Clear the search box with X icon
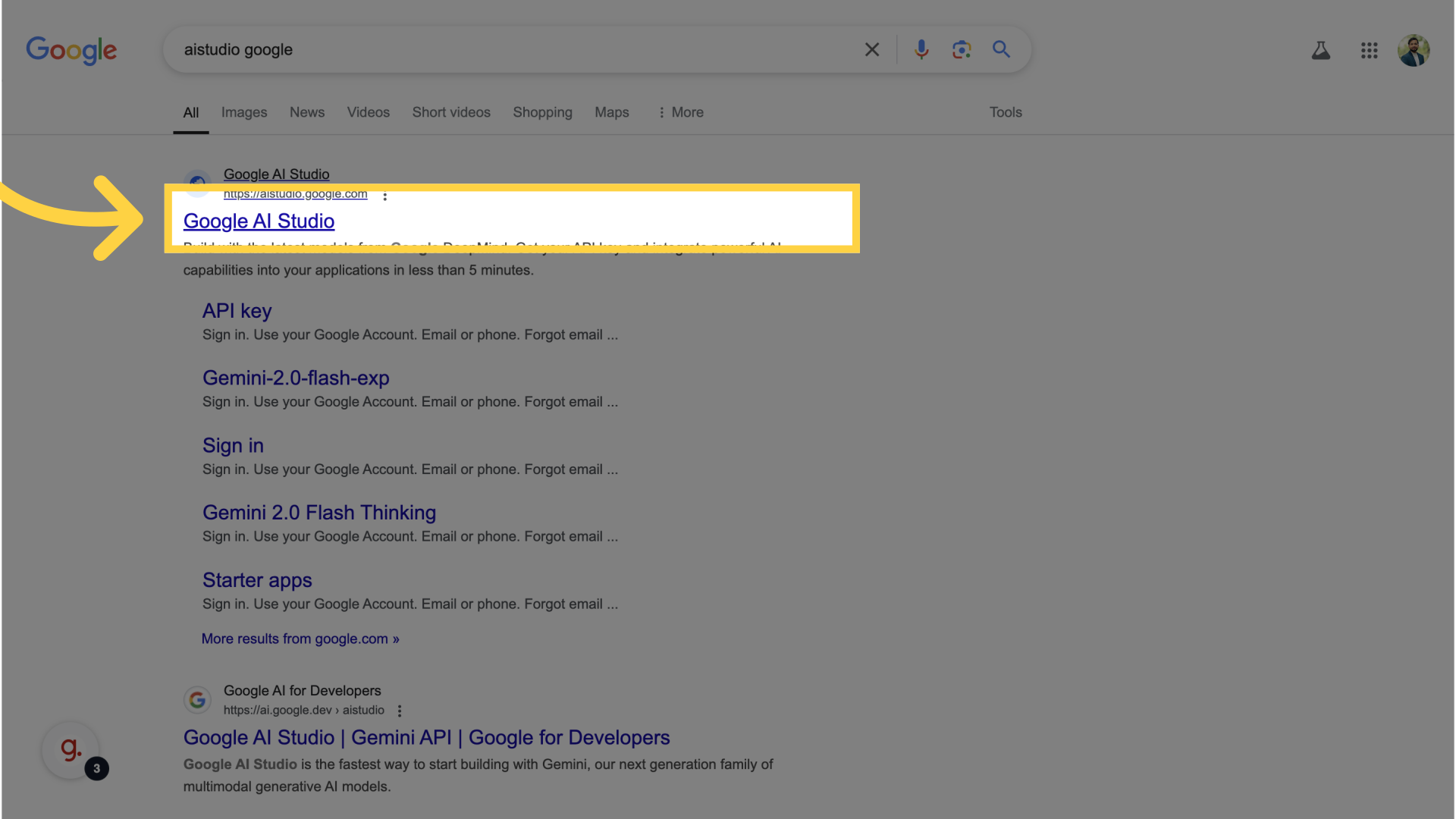1456x819 pixels. click(x=872, y=50)
